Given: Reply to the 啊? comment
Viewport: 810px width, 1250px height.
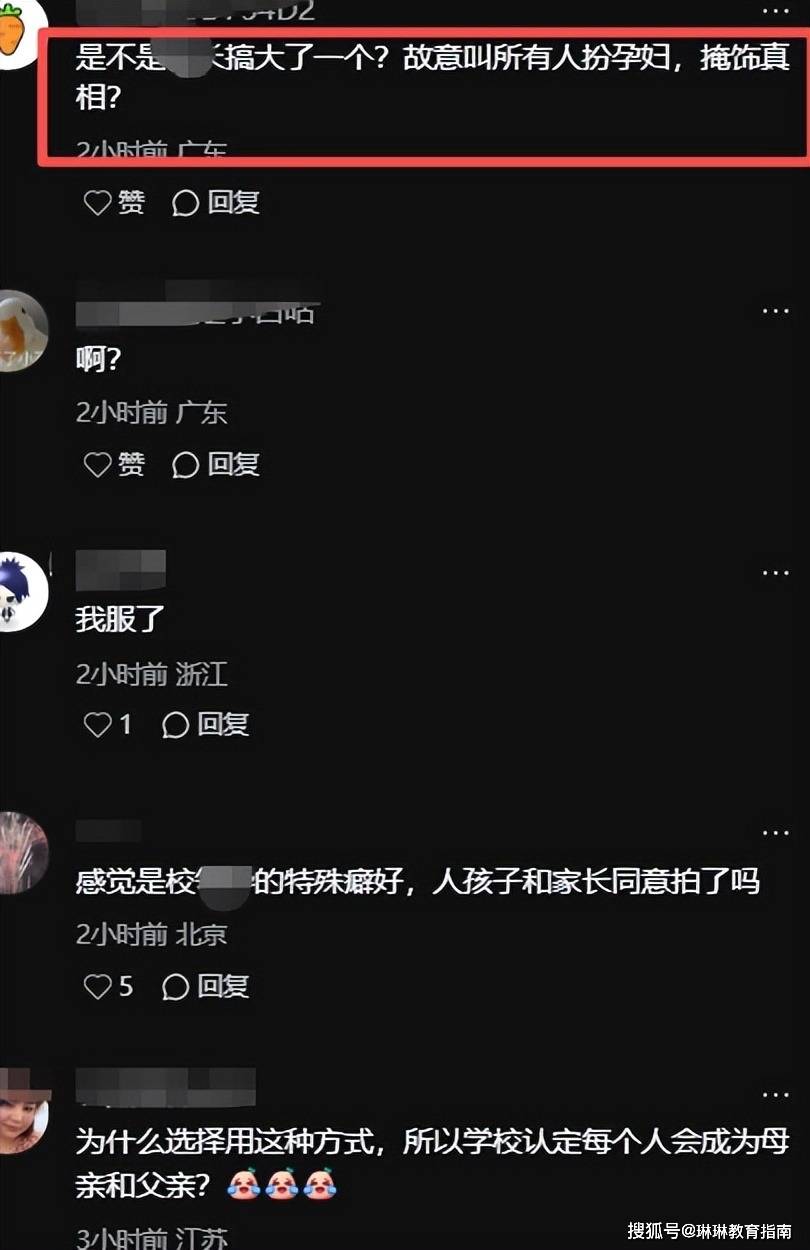Looking at the screenshot, I should coord(215,464).
